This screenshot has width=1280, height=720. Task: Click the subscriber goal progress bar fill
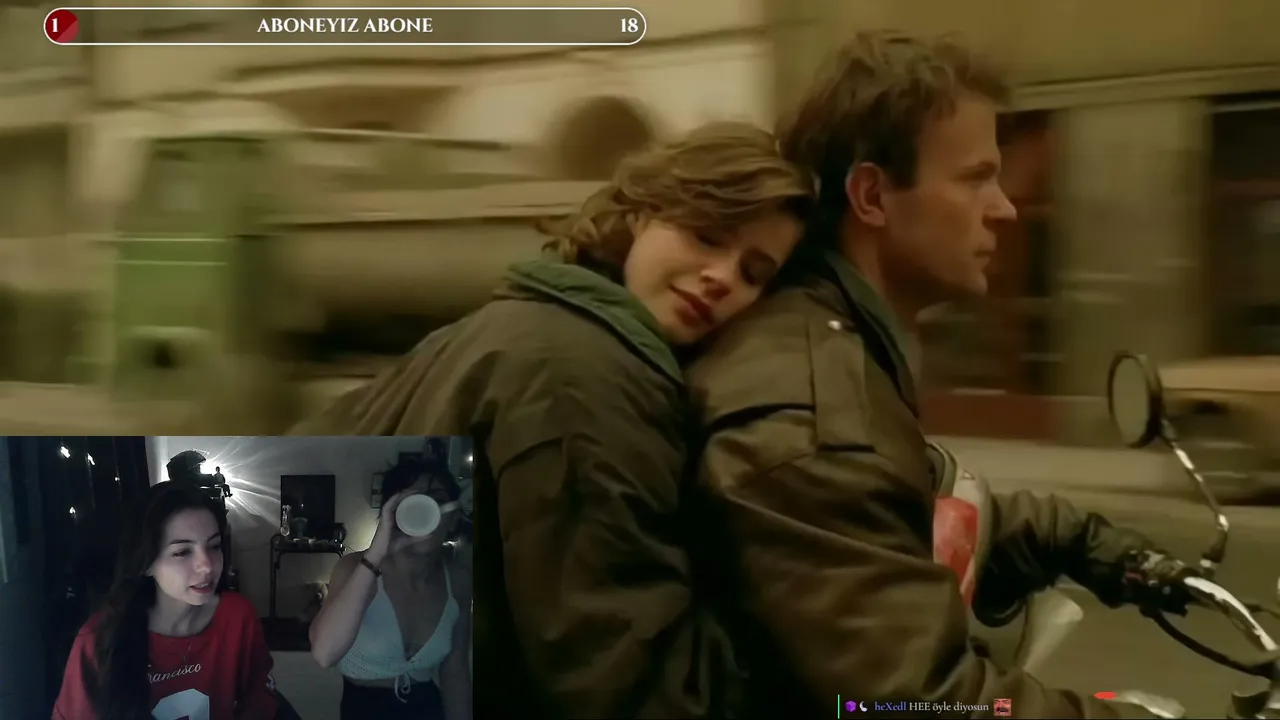tap(62, 26)
